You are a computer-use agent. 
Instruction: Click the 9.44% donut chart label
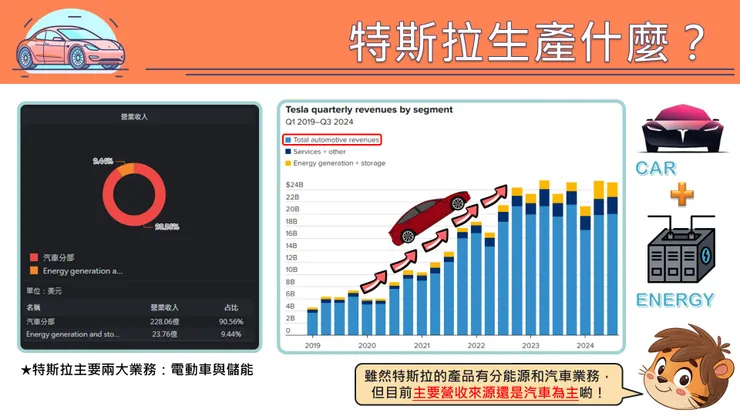(103, 161)
